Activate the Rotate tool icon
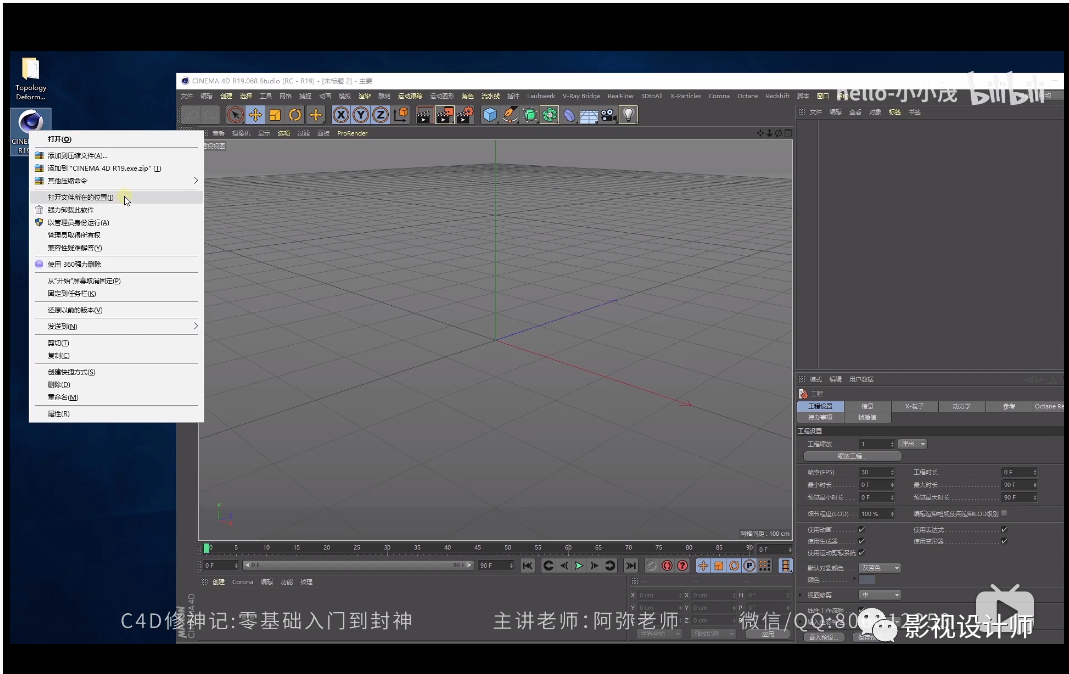The image size is (1069, 674). (x=295, y=115)
